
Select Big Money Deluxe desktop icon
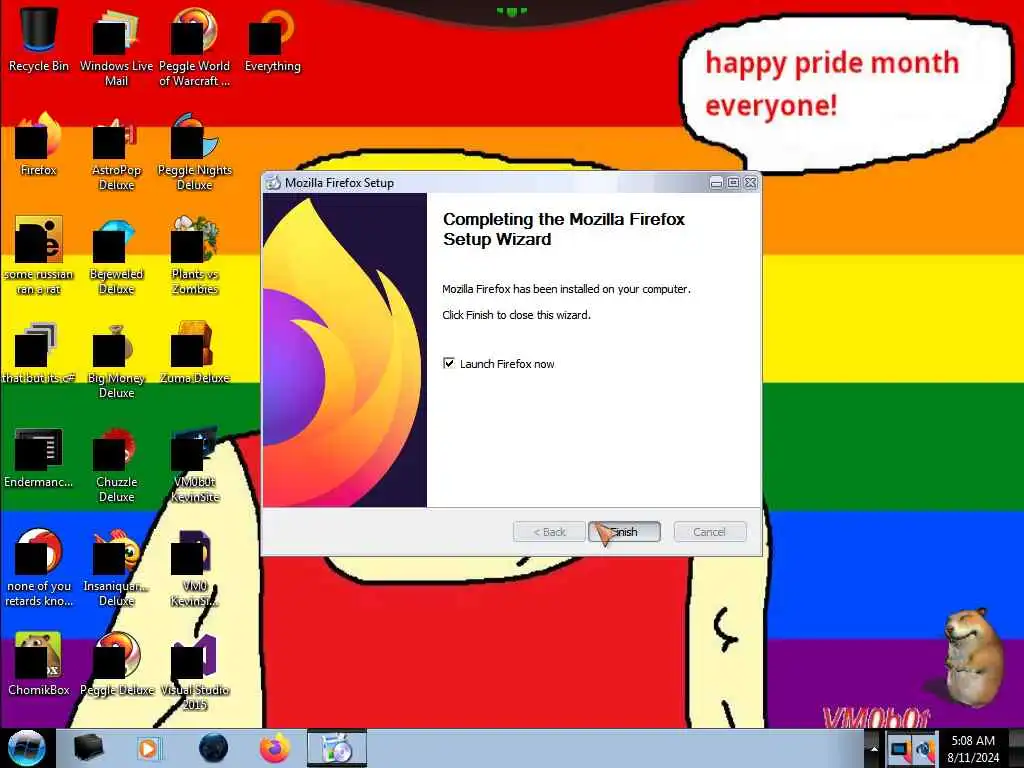click(116, 360)
